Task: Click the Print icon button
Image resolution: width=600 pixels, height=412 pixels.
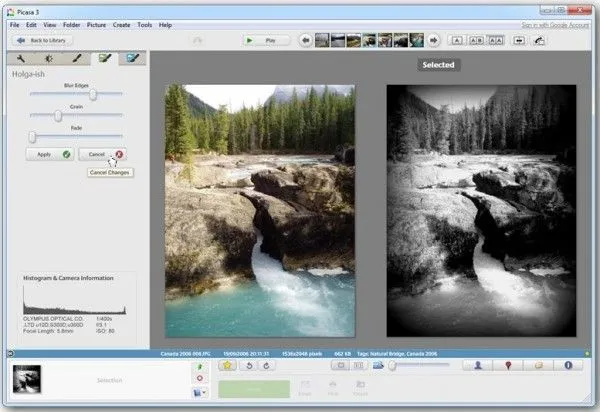Action: (333, 388)
